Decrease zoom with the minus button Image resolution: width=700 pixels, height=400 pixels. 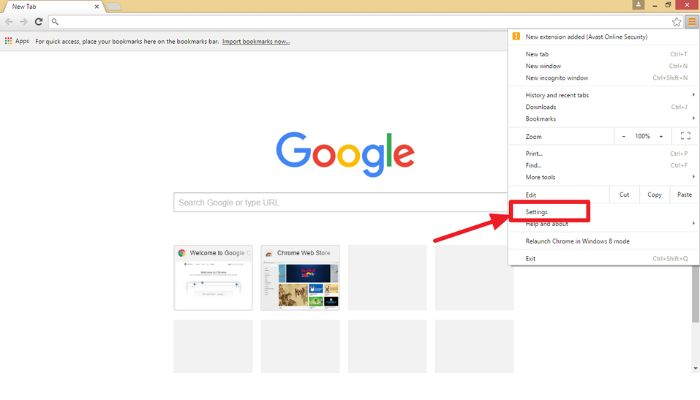pyautogui.click(x=623, y=136)
